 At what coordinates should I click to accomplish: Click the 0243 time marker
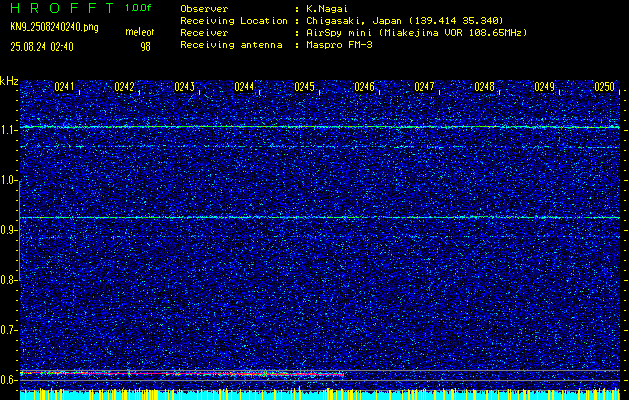pos(185,87)
